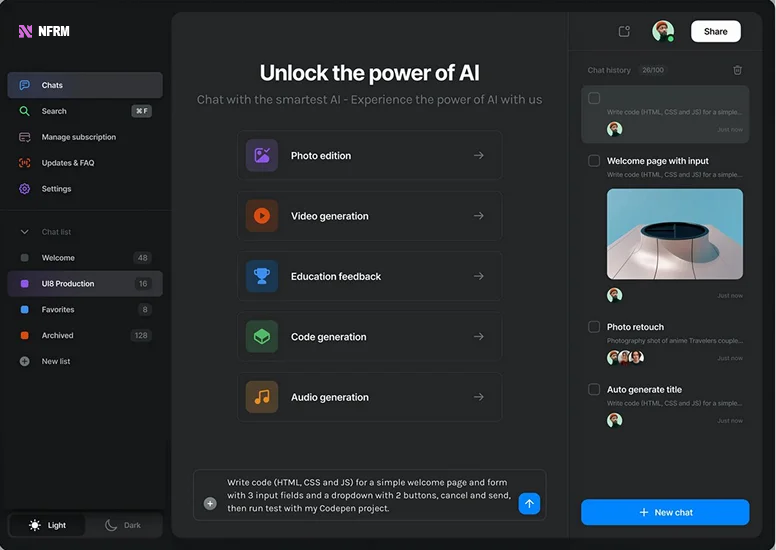Click the Education feedback trophy icon
This screenshot has width=776, height=550.
coord(262,276)
